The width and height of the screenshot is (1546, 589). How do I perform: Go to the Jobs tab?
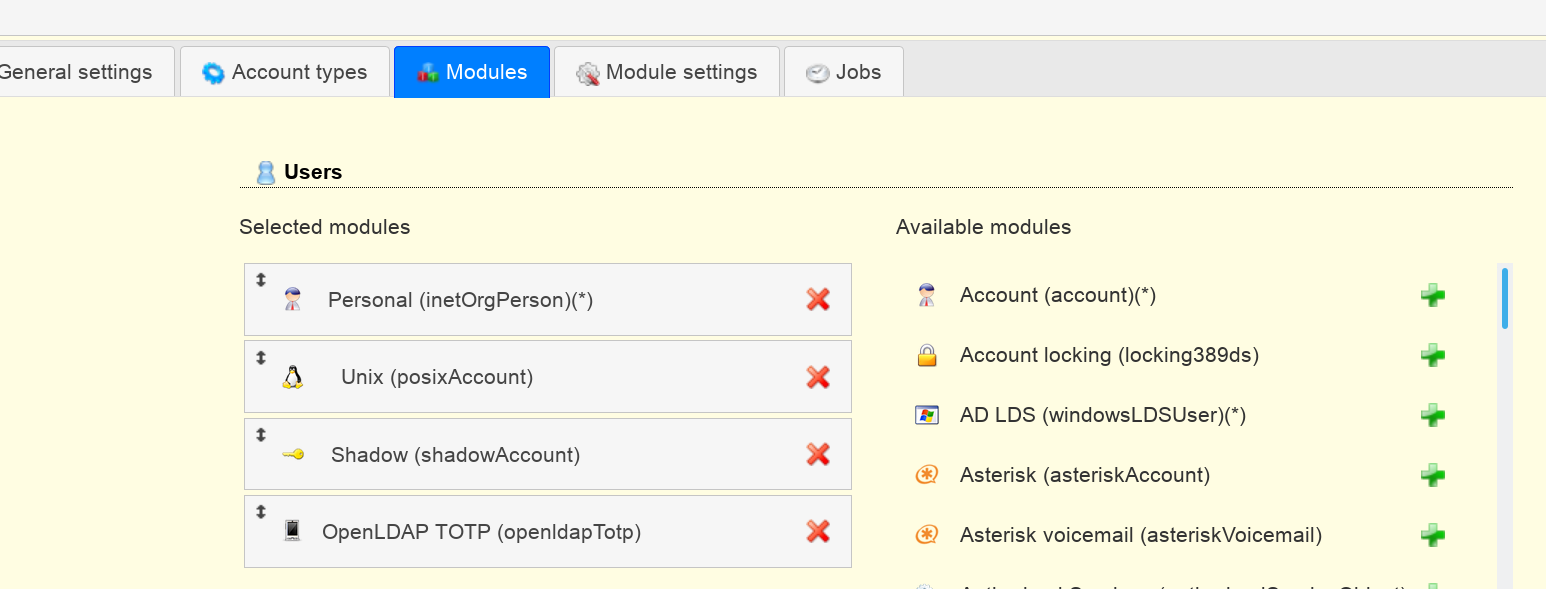[844, 72]
